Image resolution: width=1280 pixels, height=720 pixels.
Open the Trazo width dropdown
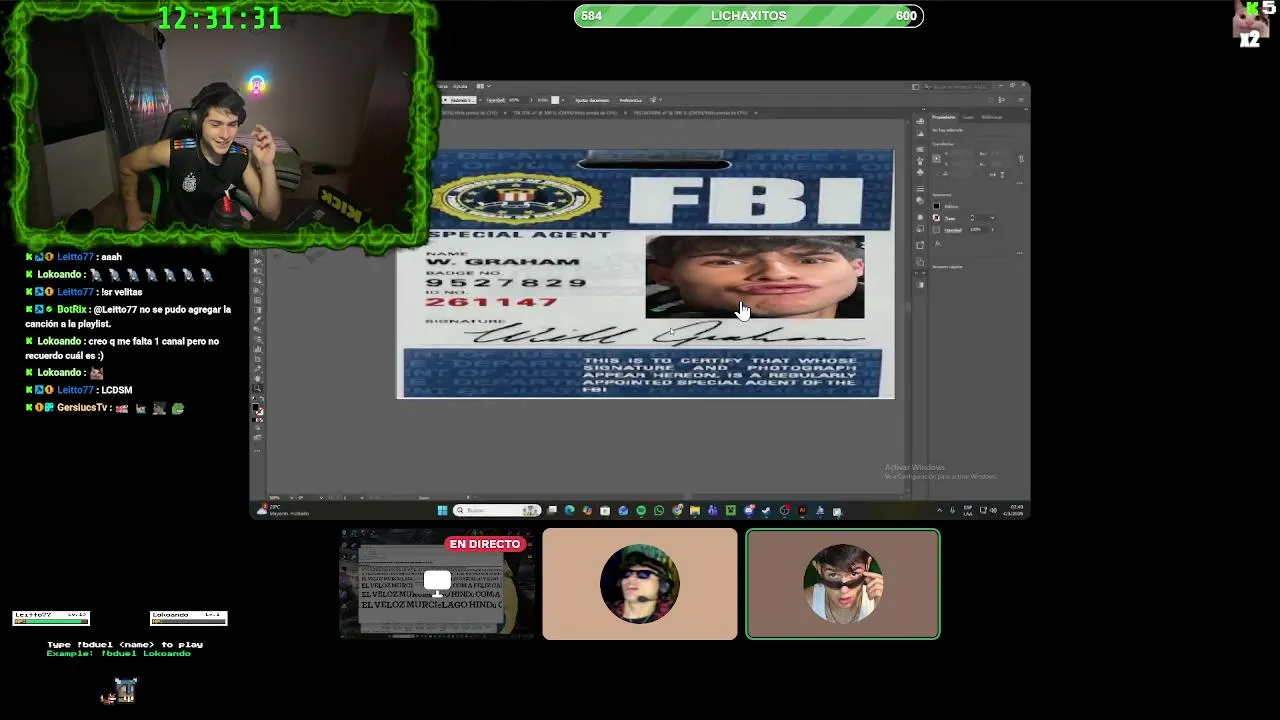[x=992, y=217]
